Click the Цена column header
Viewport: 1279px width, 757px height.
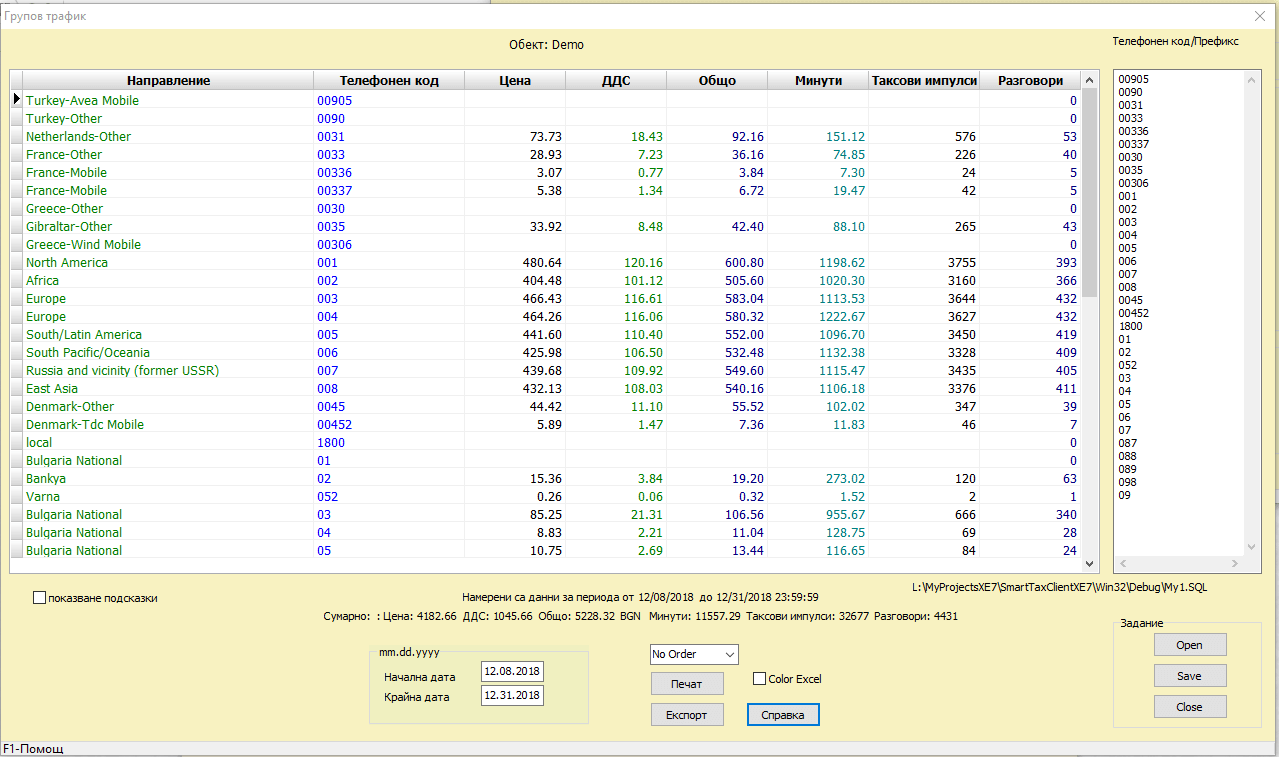[x=515, y=81]
